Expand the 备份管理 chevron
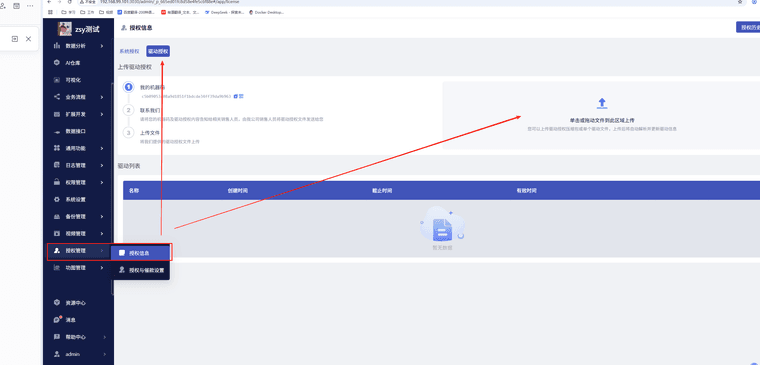Image resolution: width=760 pixels, height=365 pixels. (102, 216)
